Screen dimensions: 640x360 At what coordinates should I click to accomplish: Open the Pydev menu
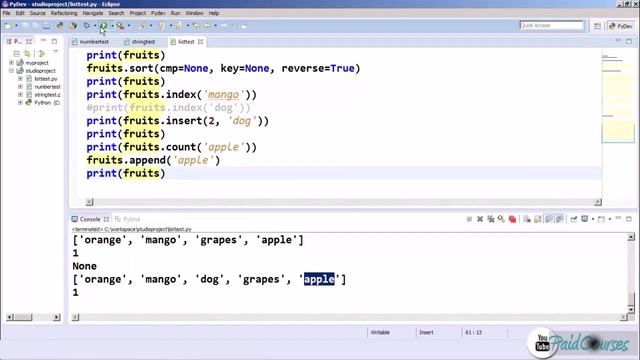pos(158,13)
